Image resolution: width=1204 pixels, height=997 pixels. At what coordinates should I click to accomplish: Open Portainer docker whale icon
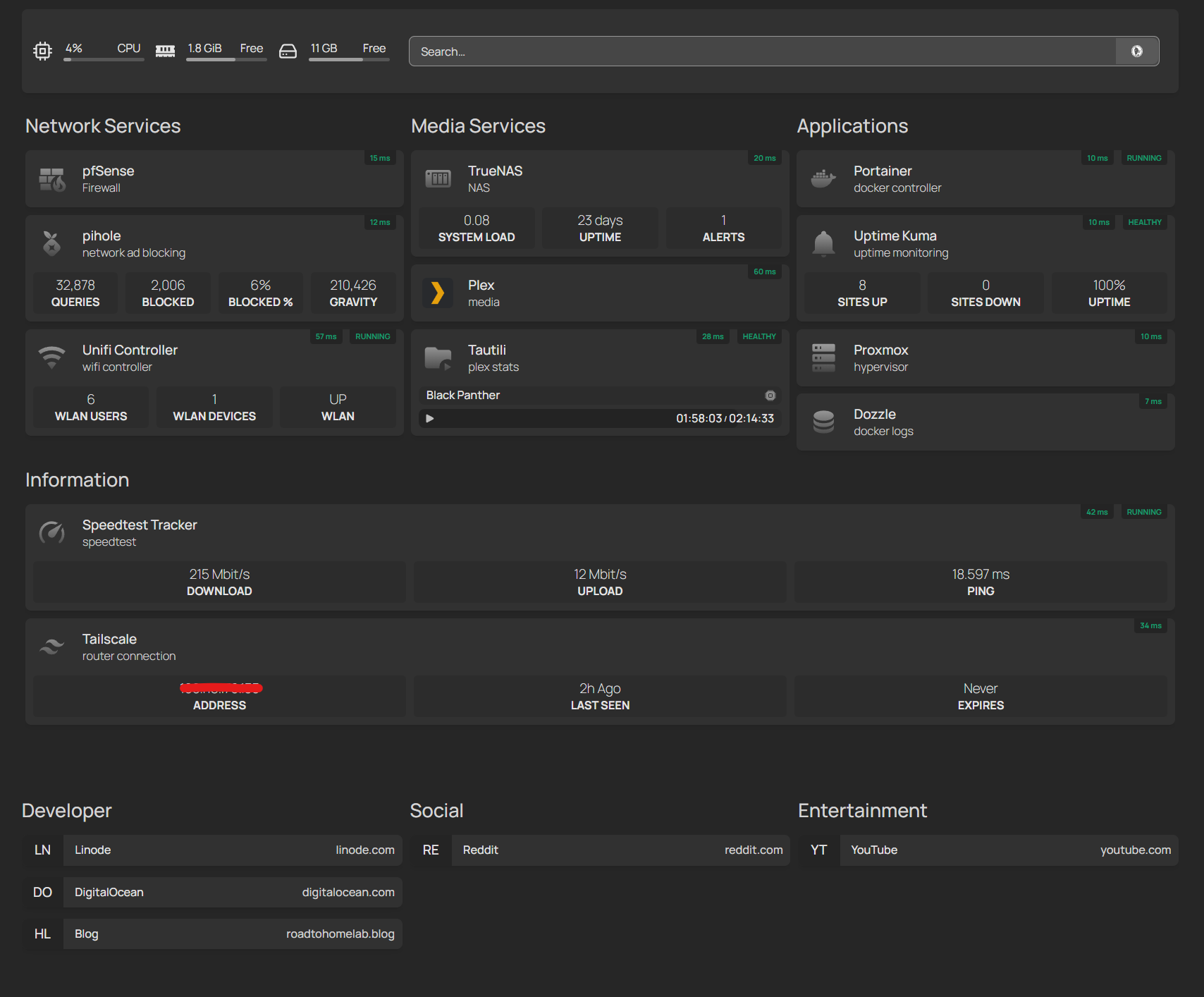pyautogui.click(x=823, y=179)
